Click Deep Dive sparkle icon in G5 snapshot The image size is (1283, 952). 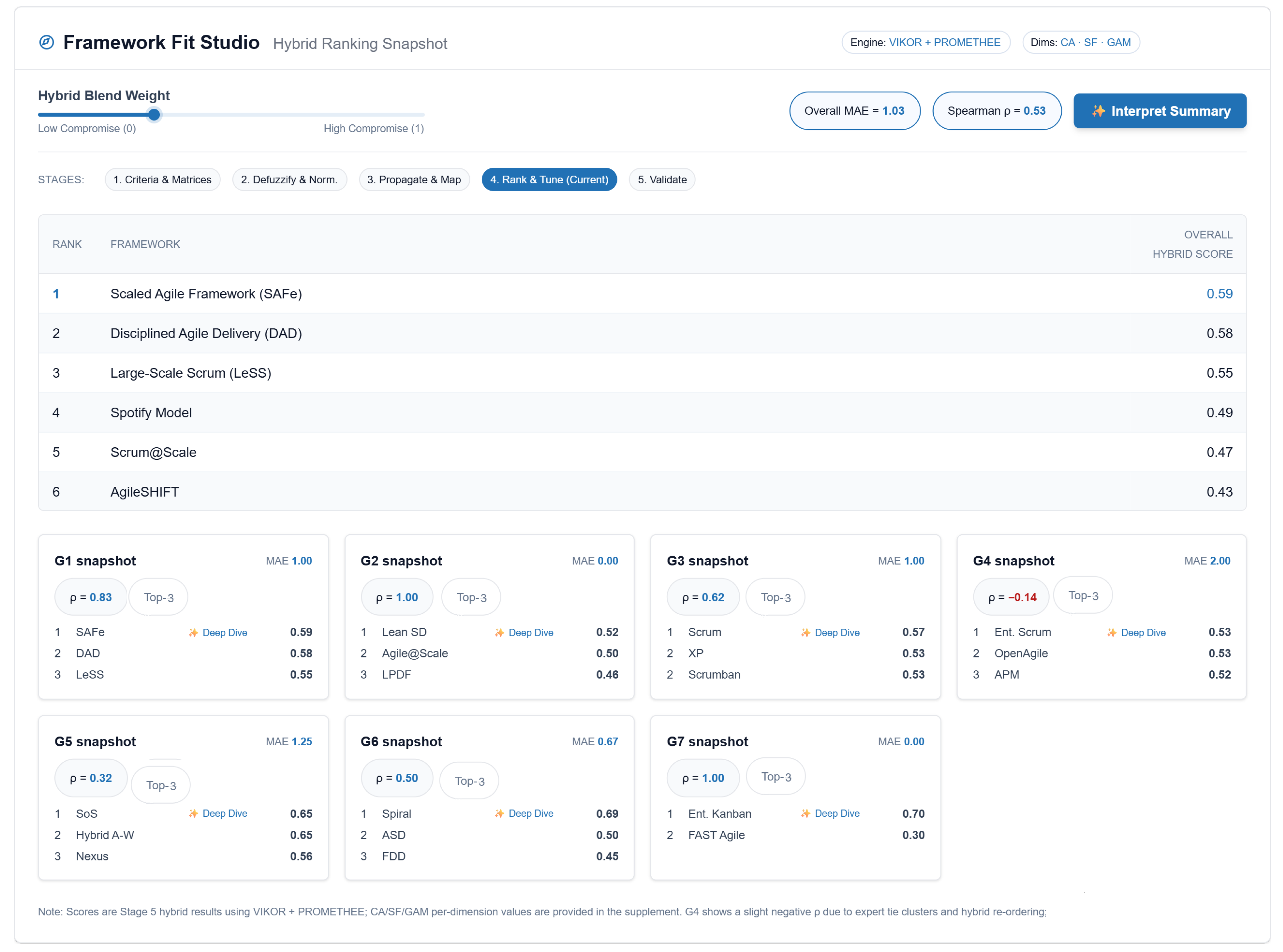(x=193, y=813)
